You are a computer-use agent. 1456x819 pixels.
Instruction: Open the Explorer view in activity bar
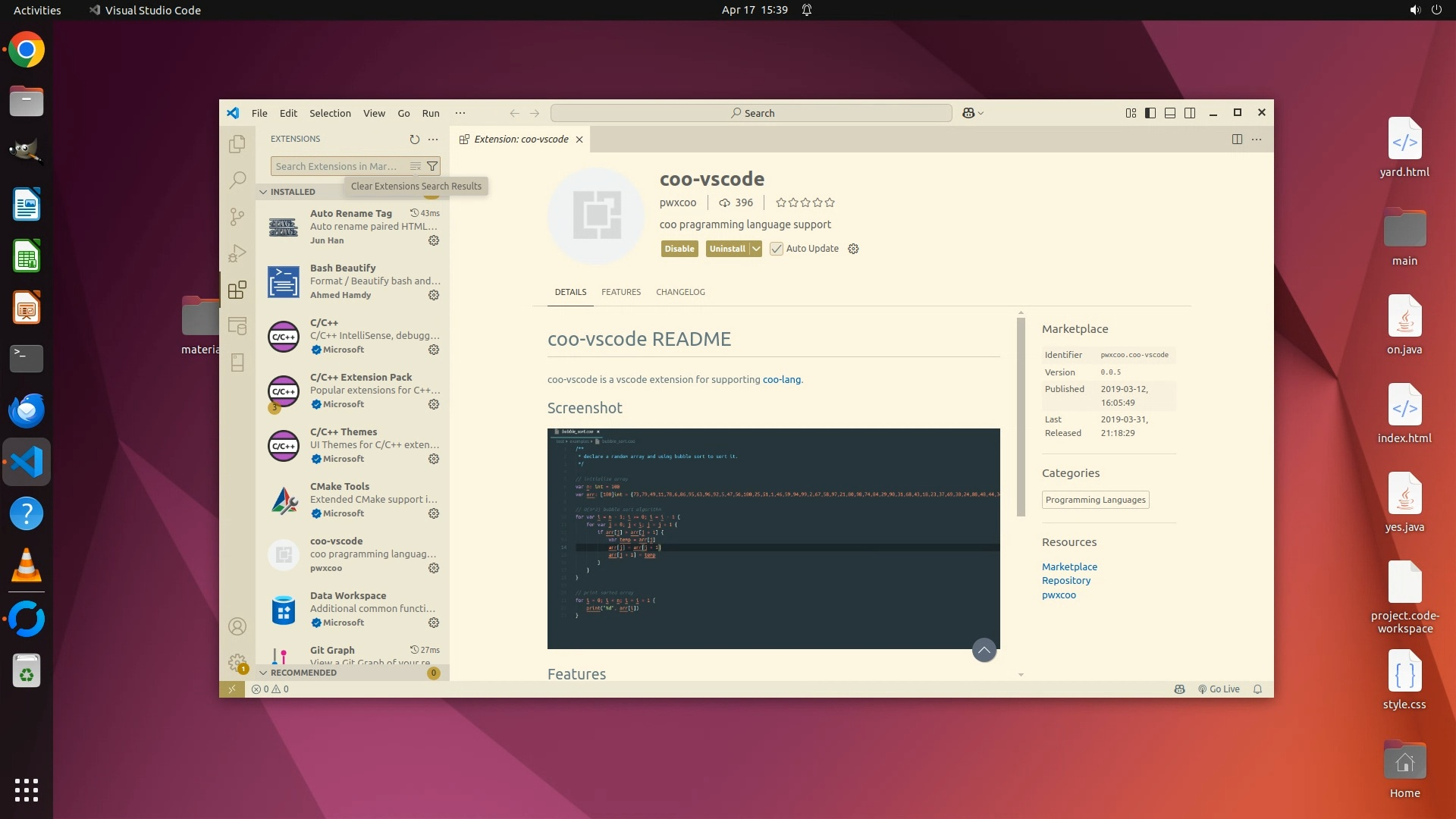coord(237,143)
